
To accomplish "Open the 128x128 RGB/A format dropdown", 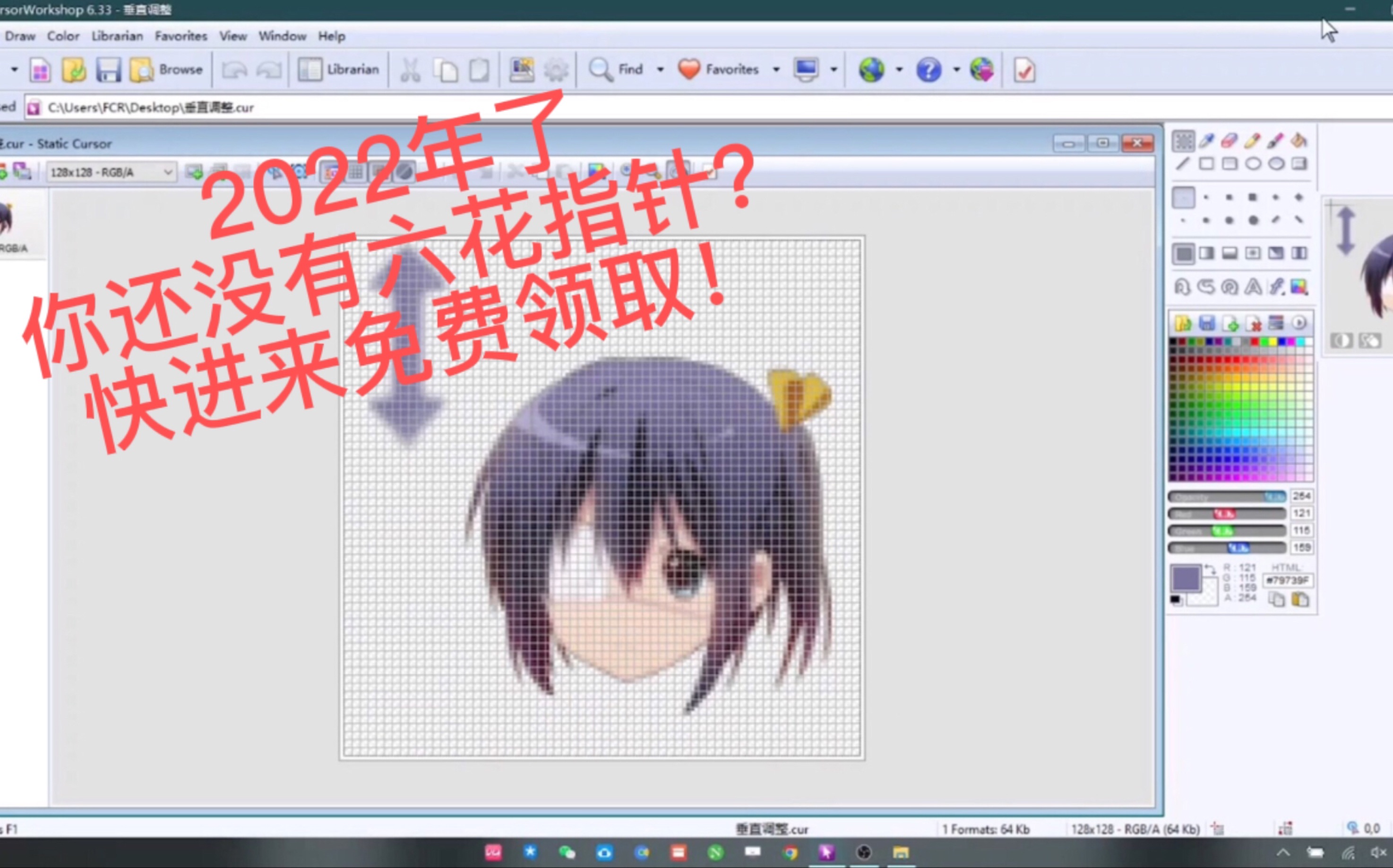I will point(168,172).
